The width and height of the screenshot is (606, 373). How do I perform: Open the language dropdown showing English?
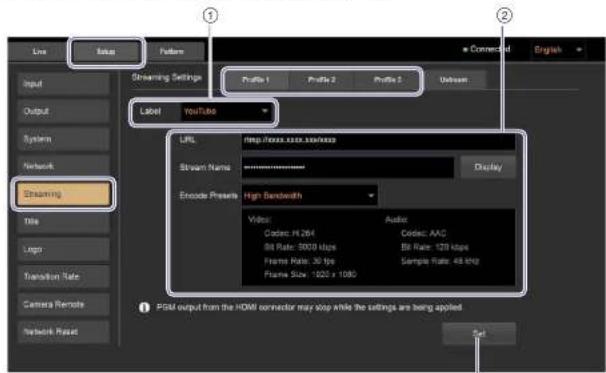(558, 50)
